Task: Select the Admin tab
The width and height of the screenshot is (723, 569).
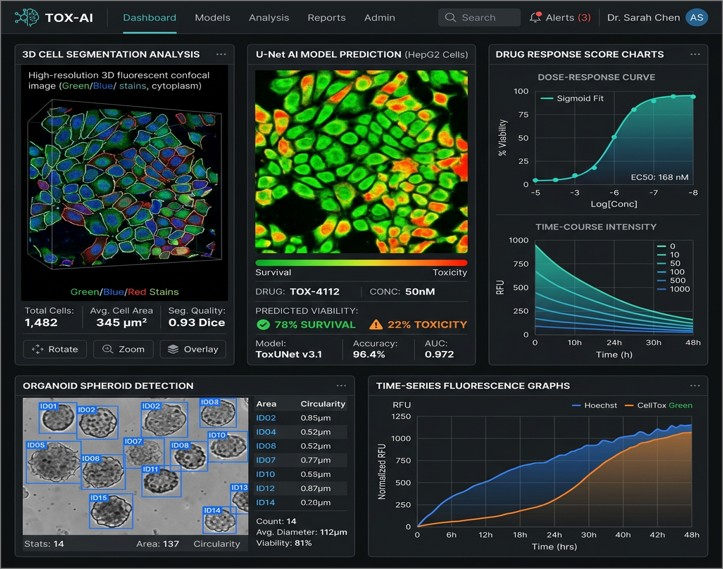Action: [x=379, y=18]
